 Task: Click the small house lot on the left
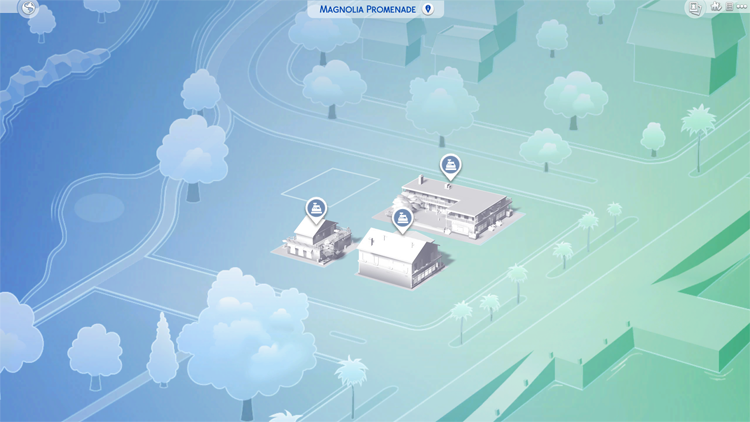pyautogui.click(x=313, y=243)
